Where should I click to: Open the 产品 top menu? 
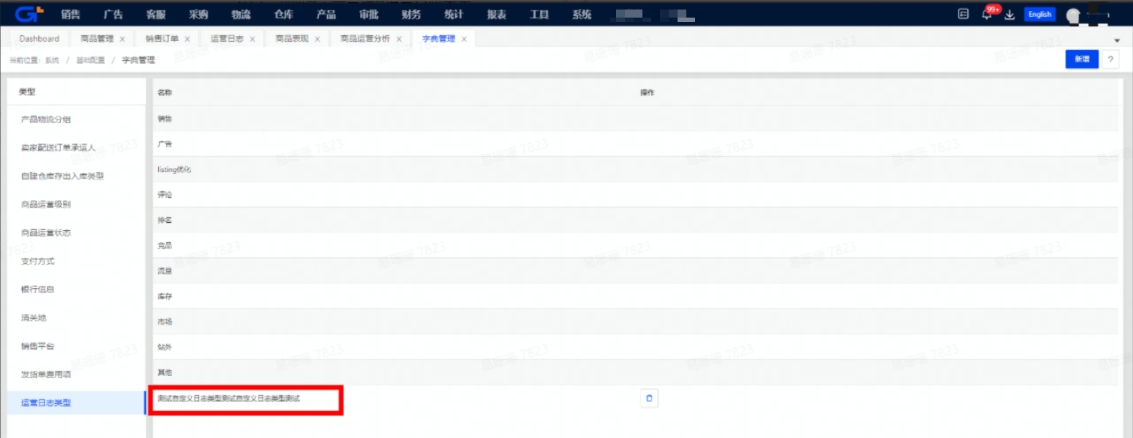click(x=326, y=14)
